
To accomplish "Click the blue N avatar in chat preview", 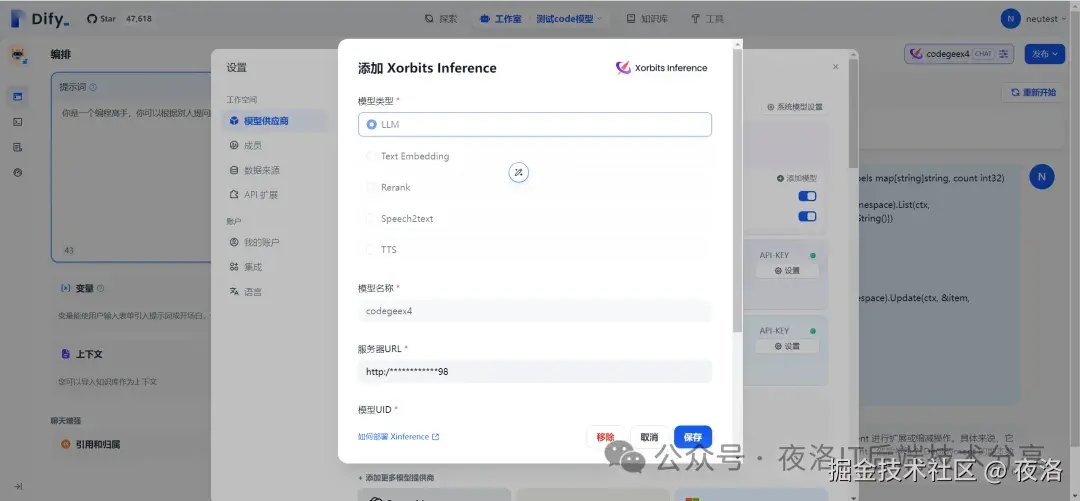I will click(1041, 177).
